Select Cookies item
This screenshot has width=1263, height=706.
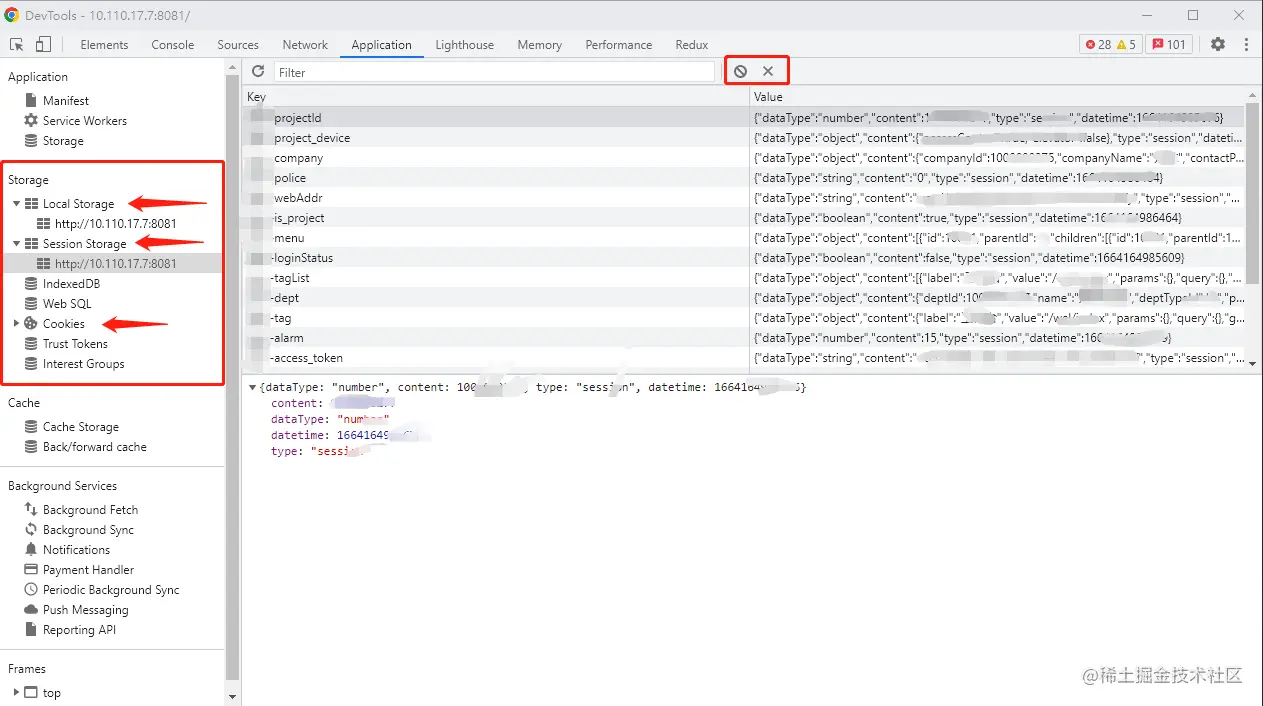pyautogui.click(x=64, y=324)
